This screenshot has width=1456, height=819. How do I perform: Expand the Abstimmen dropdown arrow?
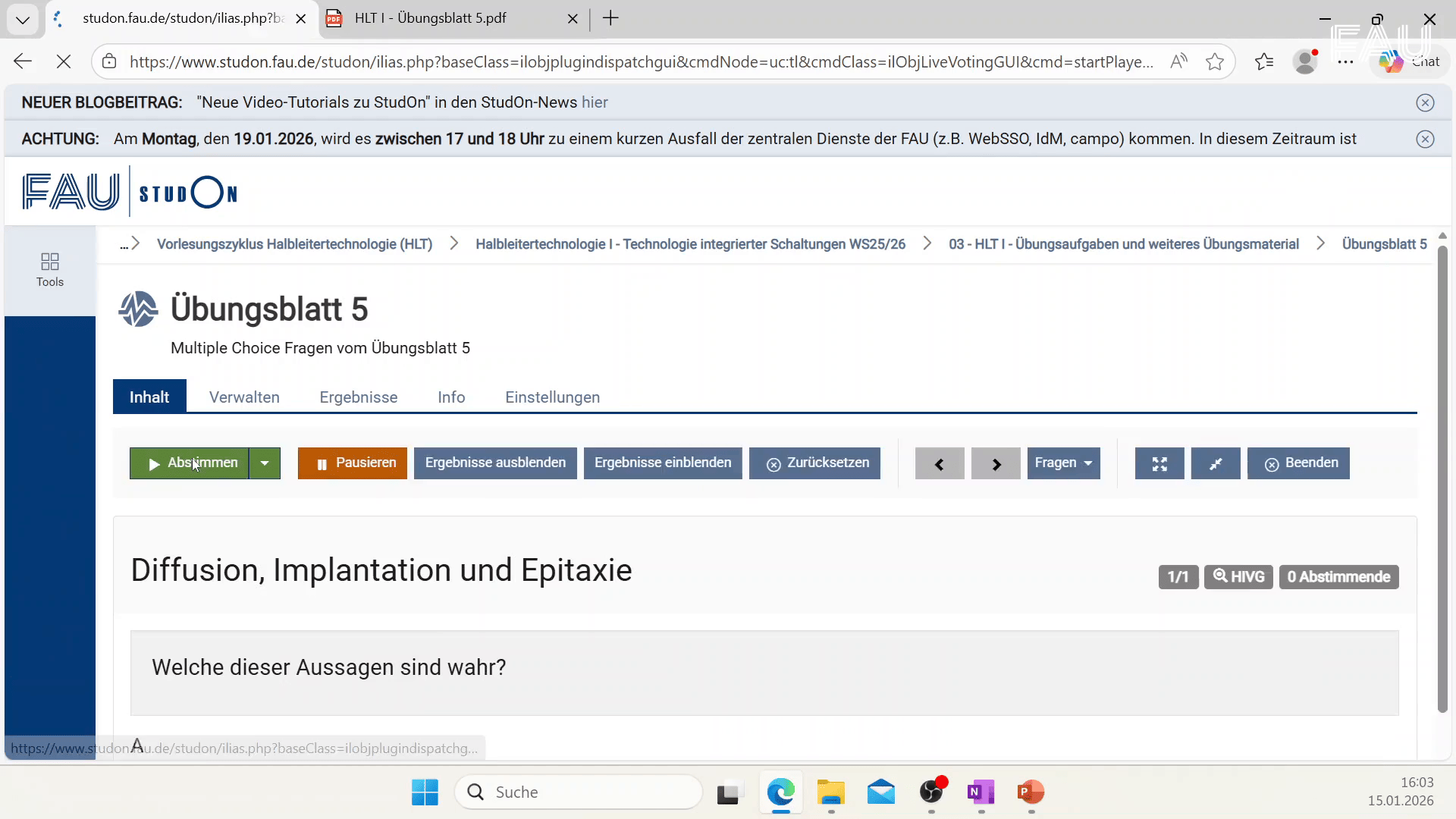coord(265,463)
